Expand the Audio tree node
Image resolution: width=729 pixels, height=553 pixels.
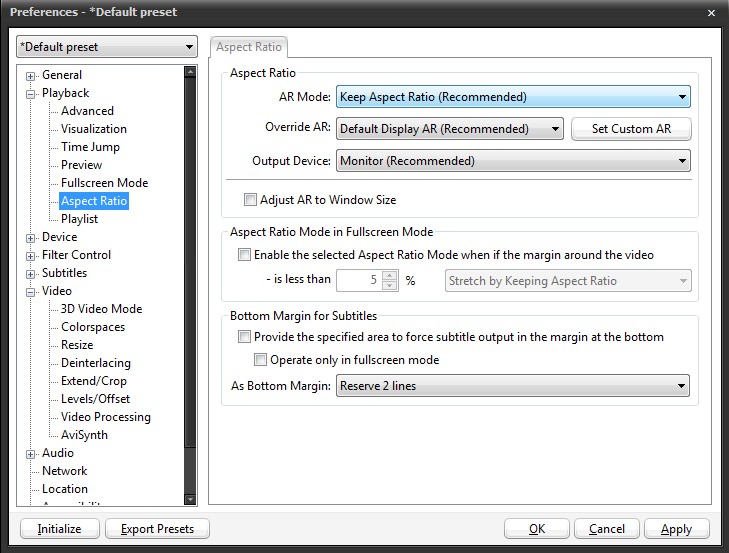pyautogui.click(x=31, y=454)
